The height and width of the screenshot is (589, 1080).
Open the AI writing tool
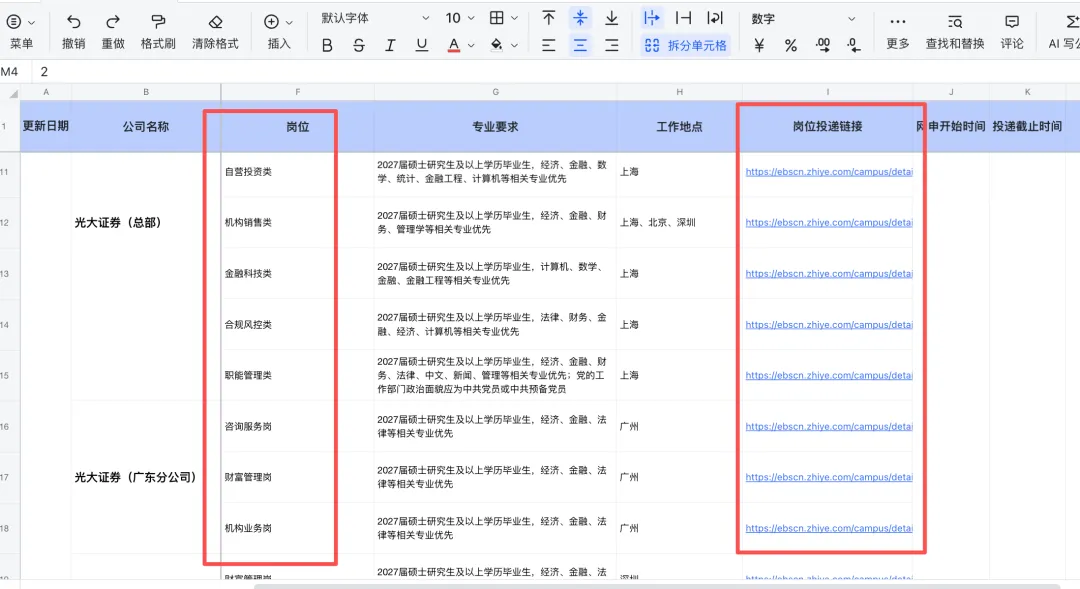click(1063, 32)
